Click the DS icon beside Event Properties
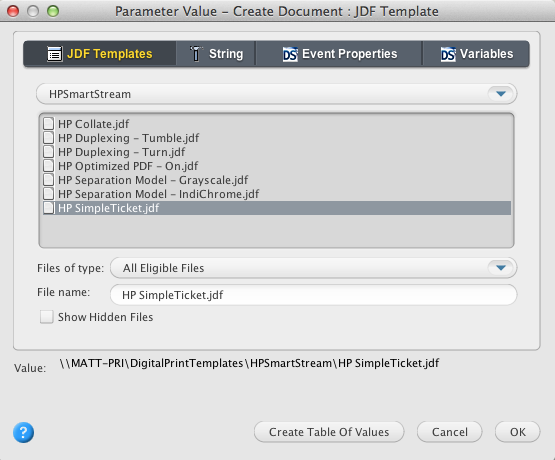Screen dimensions: 555x460 pos(290,54)
